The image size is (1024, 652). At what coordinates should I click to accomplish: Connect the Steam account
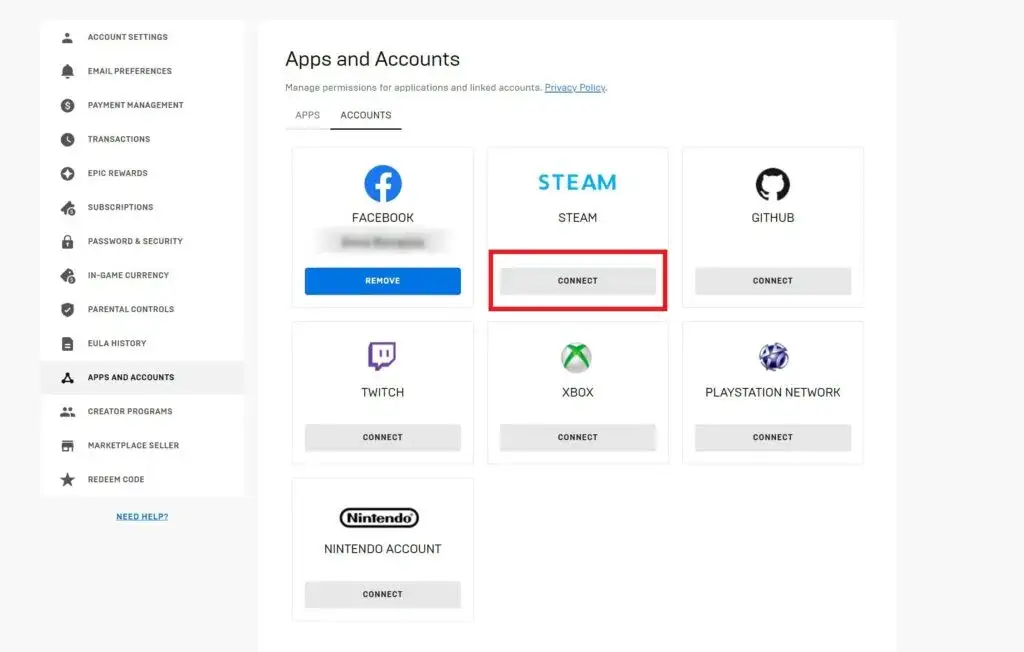pyautogui.click(x=577, y=281)
